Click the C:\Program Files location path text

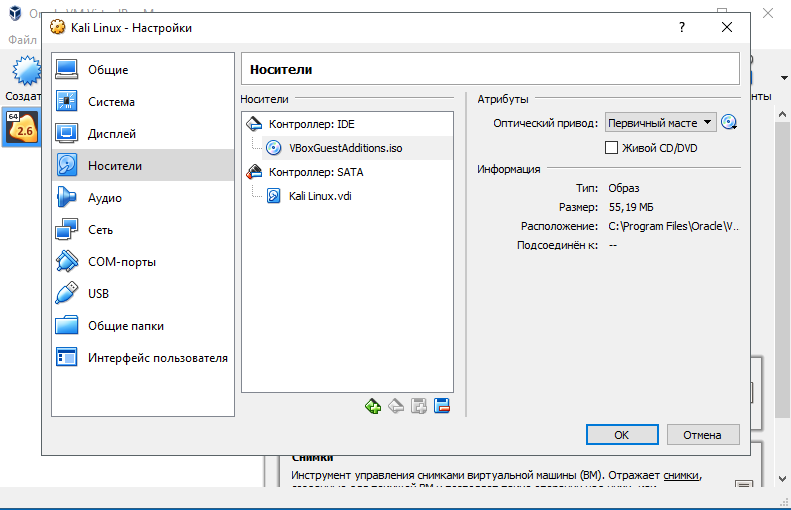point(673,226)
